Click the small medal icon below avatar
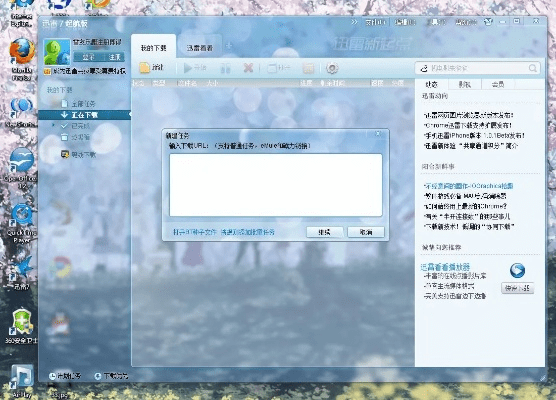The width and height of the screenshot is (556, 400). pos(47,72)
